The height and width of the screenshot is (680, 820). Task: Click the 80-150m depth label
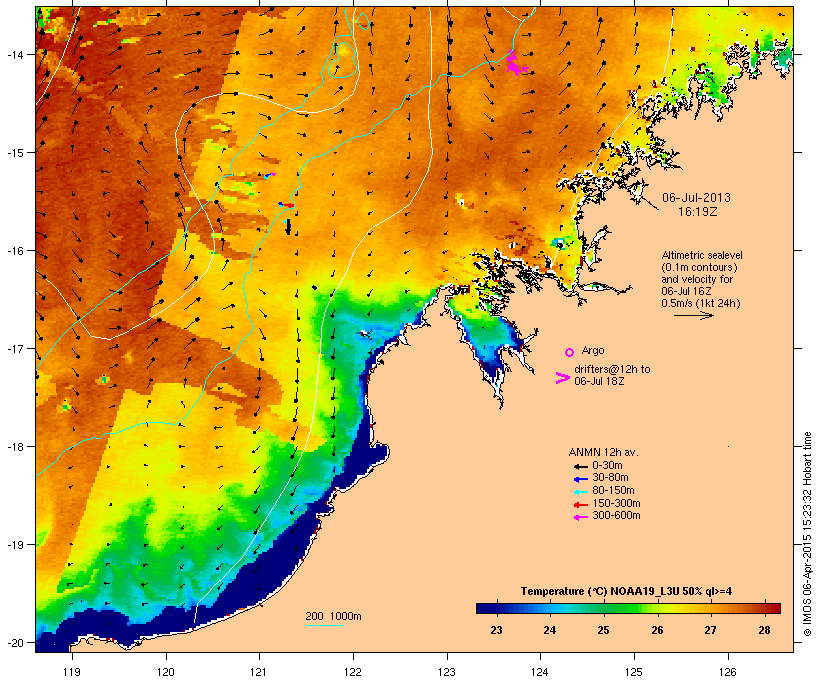coord(613,490)
